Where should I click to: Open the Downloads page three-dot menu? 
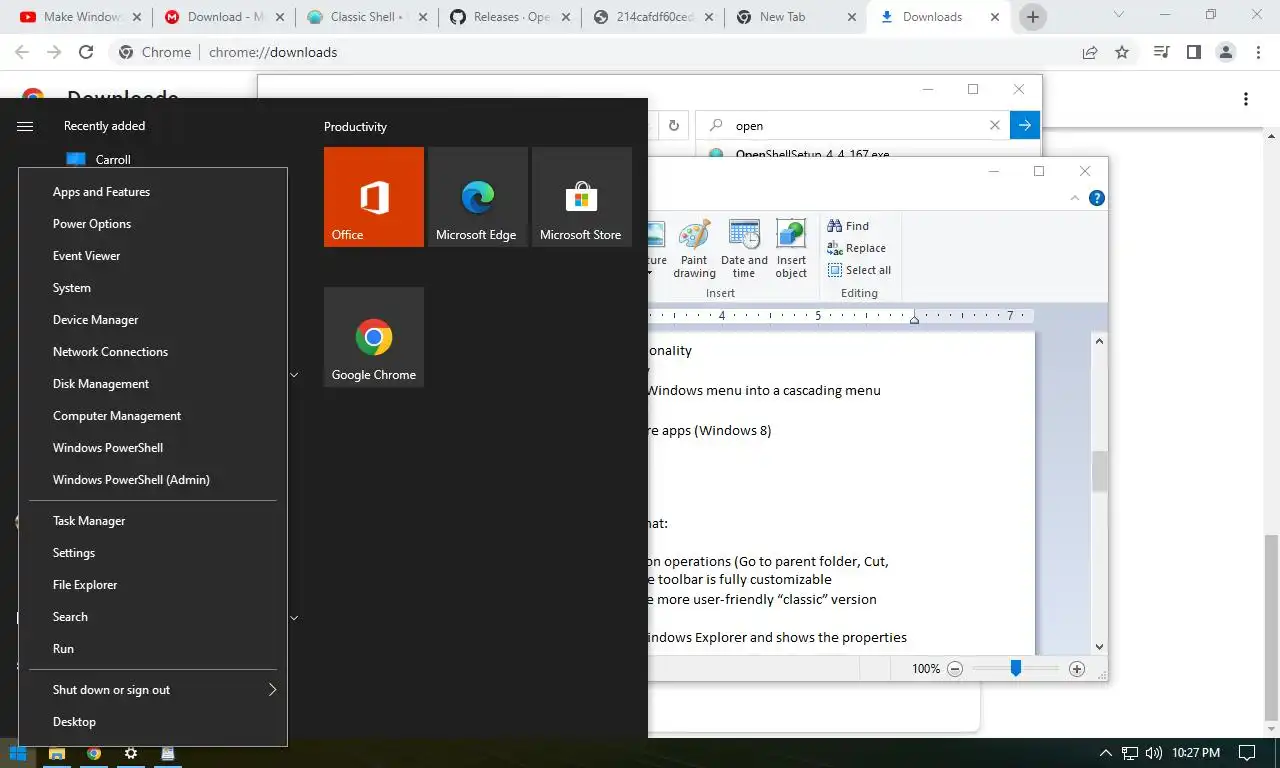[1246, 98]
